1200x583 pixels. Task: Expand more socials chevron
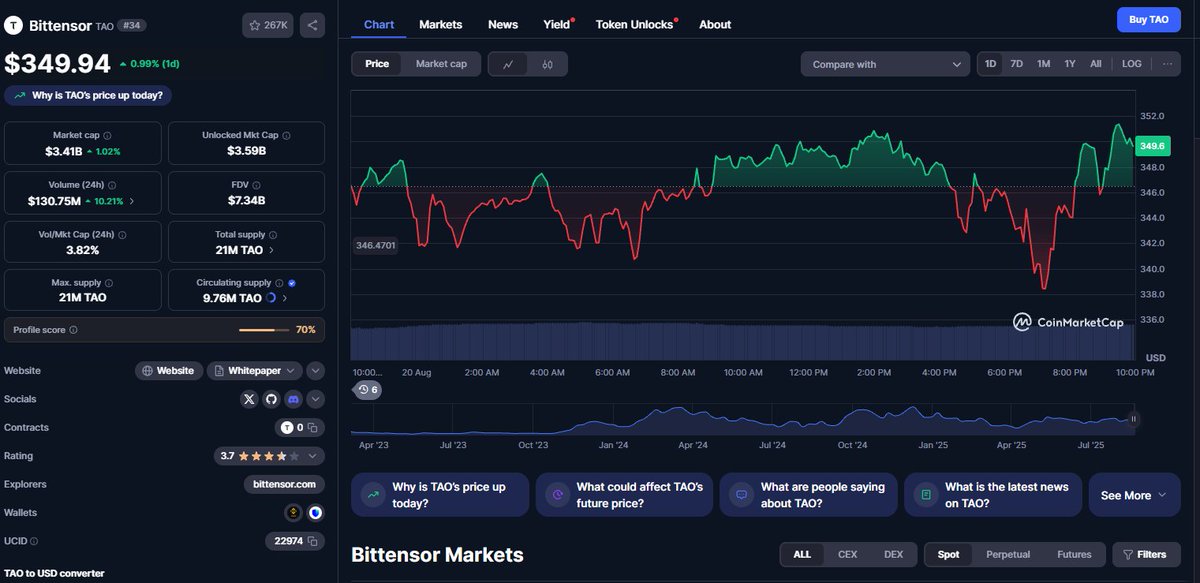point(316,399)
